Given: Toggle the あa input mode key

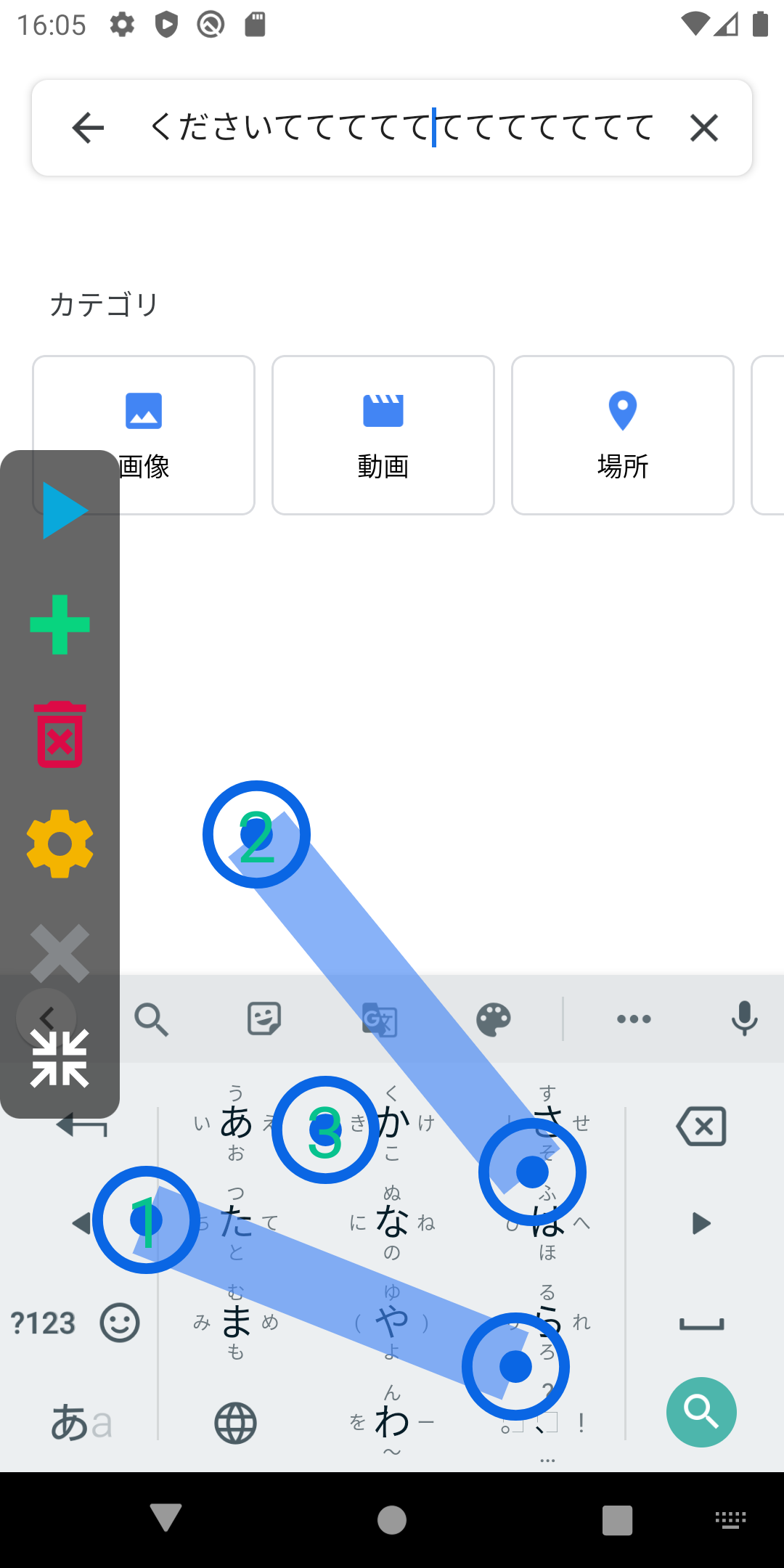Looking at the screenshot, I should click(81, 1422).
